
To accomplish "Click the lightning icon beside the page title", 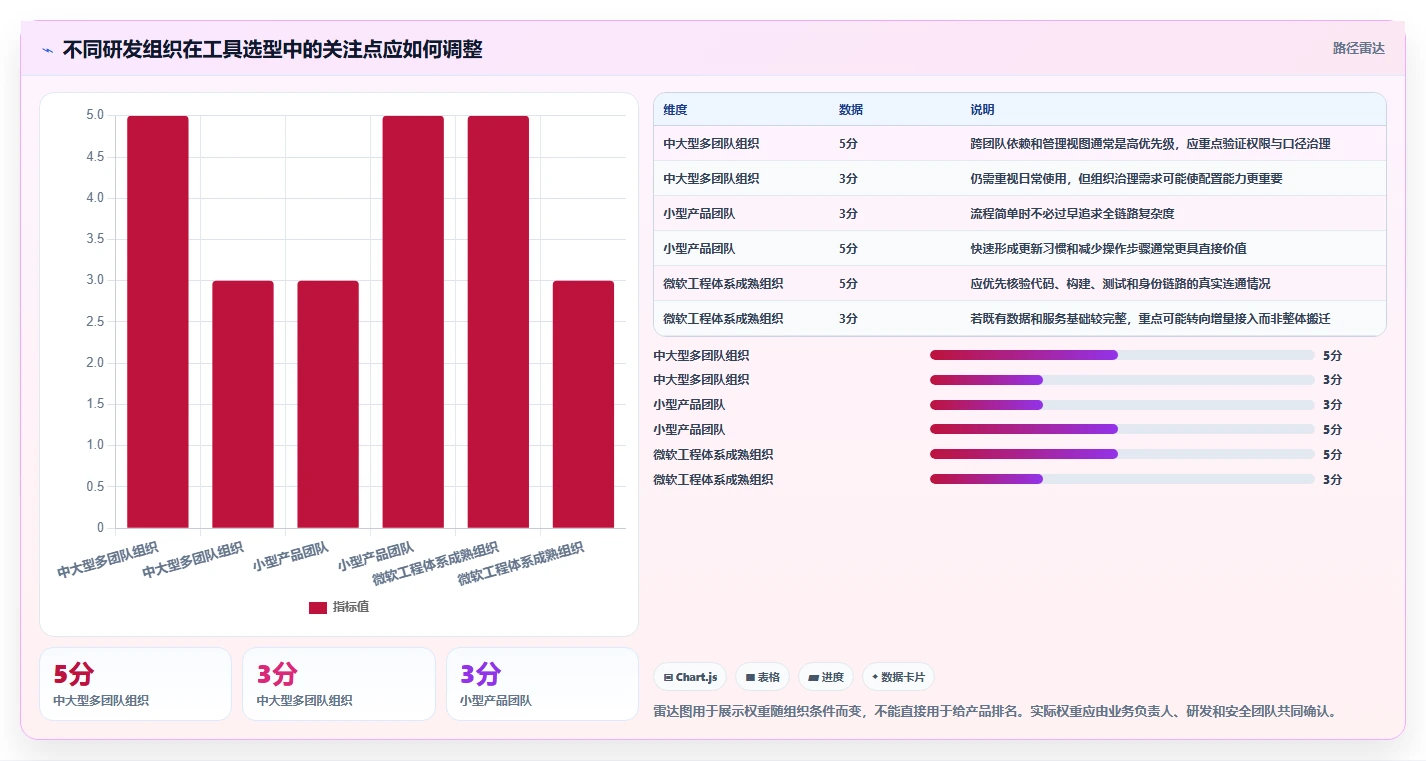I will (47, 50).
